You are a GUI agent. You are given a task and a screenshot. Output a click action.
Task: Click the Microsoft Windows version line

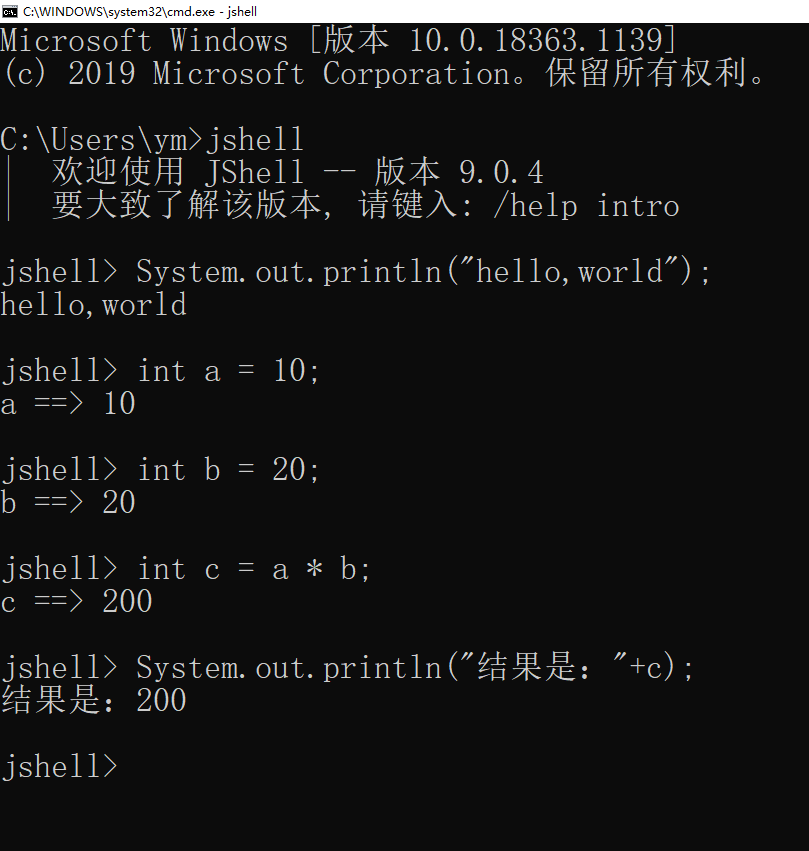pos(339,41)
